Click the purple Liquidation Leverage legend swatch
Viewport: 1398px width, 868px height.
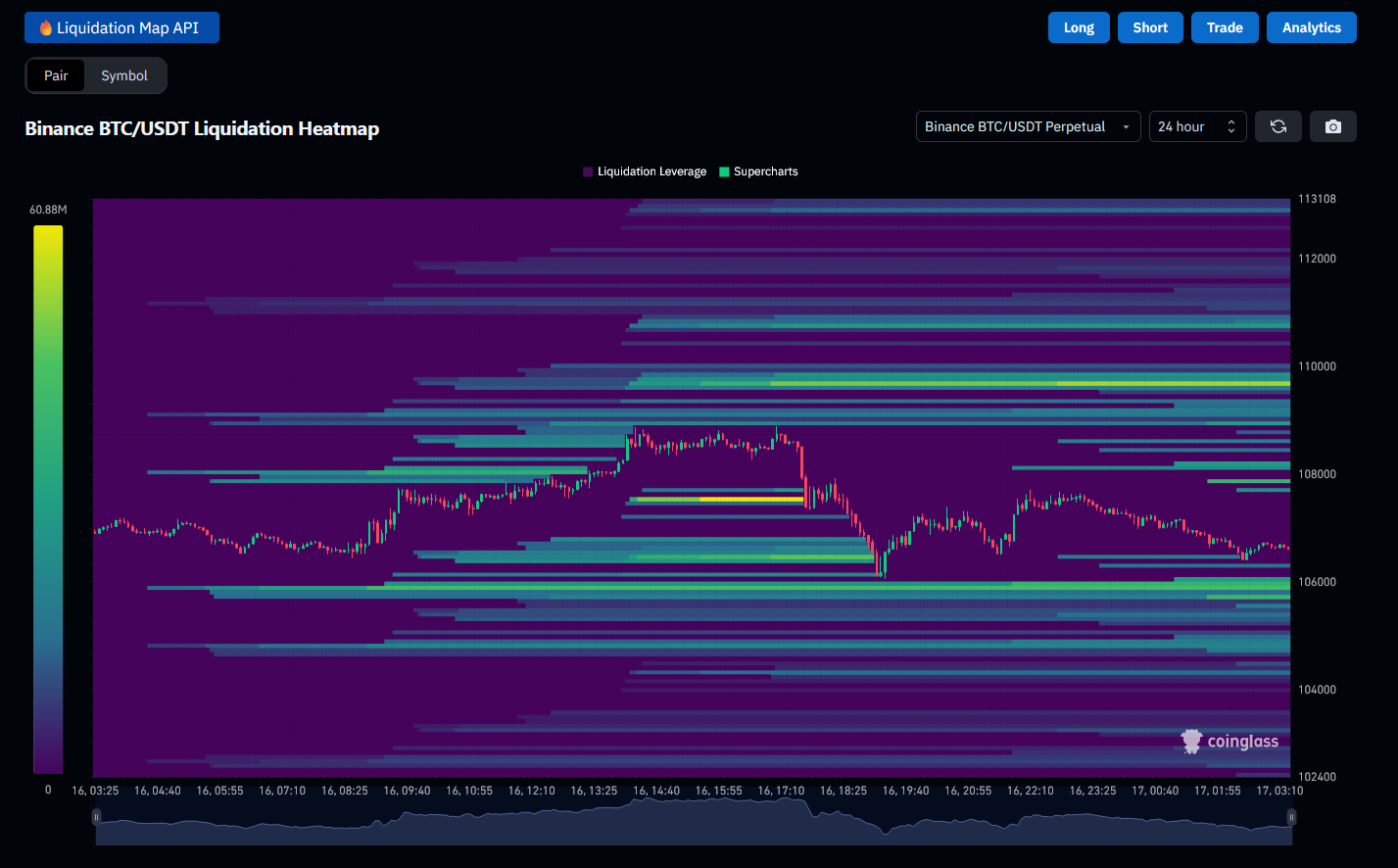pyautogui.click(x=588, y=171)
